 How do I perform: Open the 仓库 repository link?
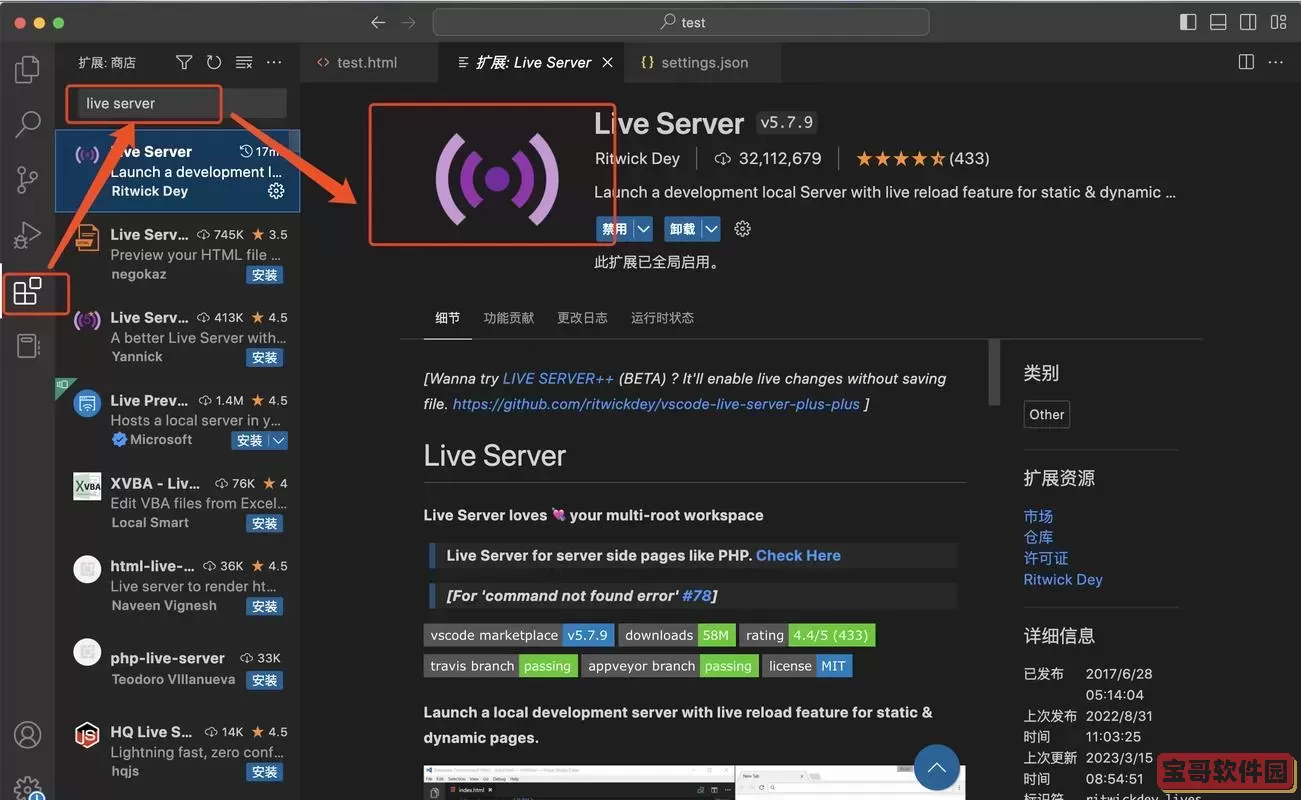(1038, 537)
